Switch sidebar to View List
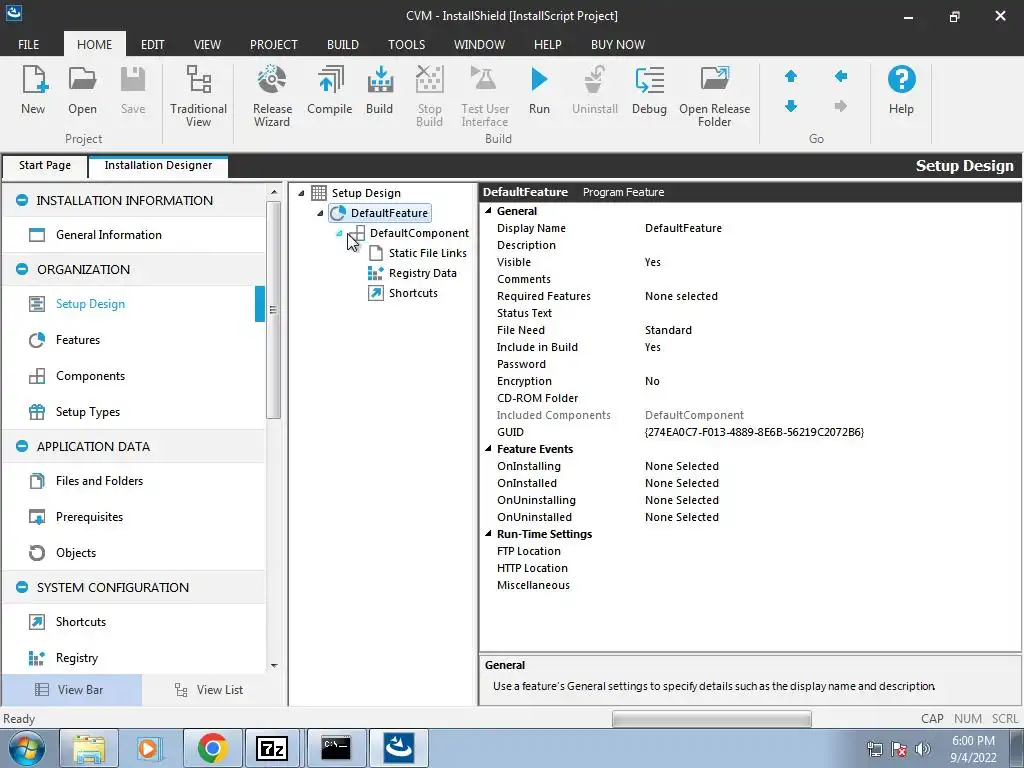This screenshot has width=1024, height=768. coord(209,690)
